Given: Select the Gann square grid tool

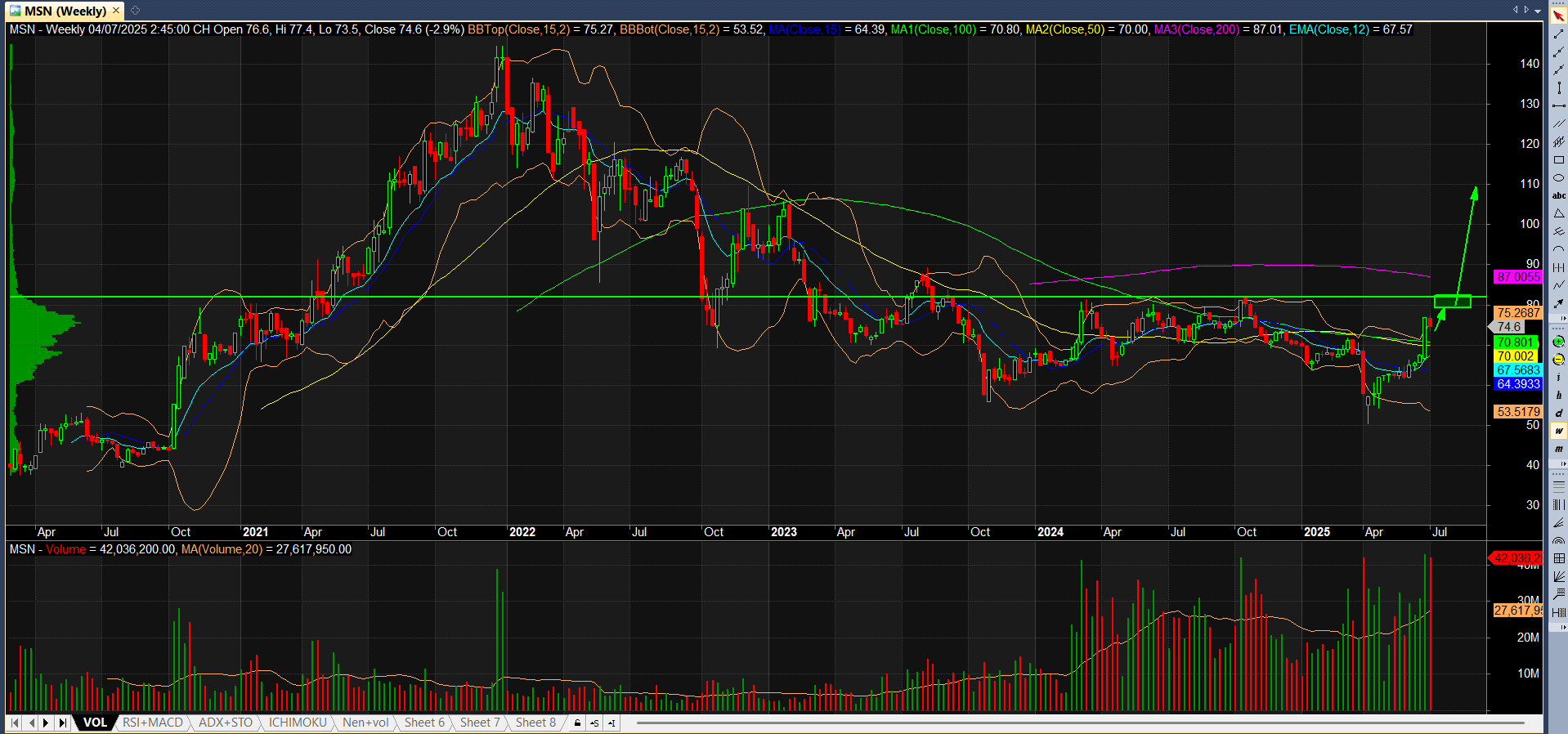Looking at the screenshot, I should pos(1558,558).
